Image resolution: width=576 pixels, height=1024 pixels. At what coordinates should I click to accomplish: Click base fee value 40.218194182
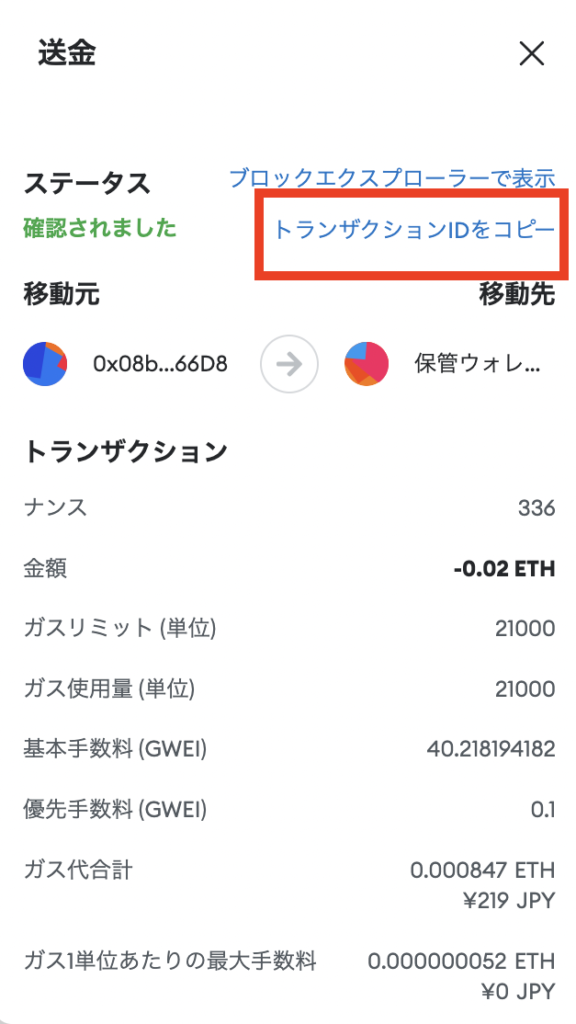[x=490, y=749]
